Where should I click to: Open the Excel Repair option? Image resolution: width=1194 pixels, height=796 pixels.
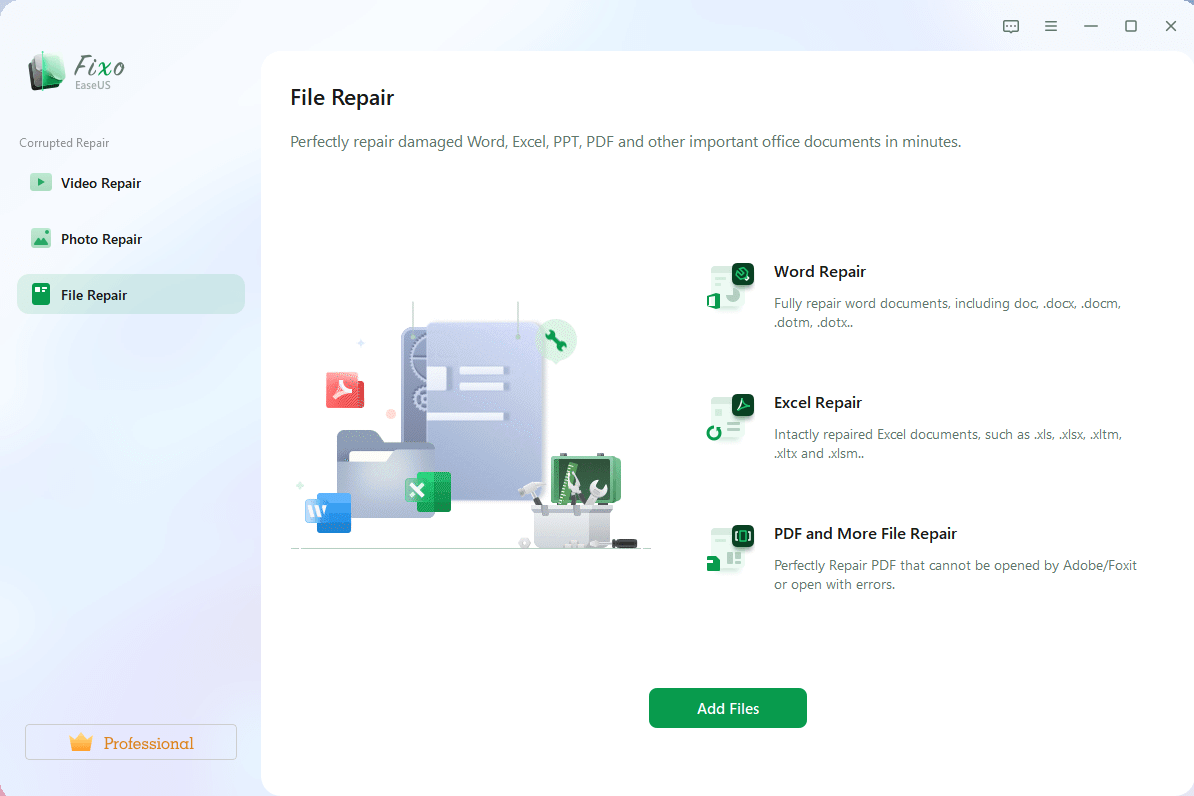click(818, 402)
